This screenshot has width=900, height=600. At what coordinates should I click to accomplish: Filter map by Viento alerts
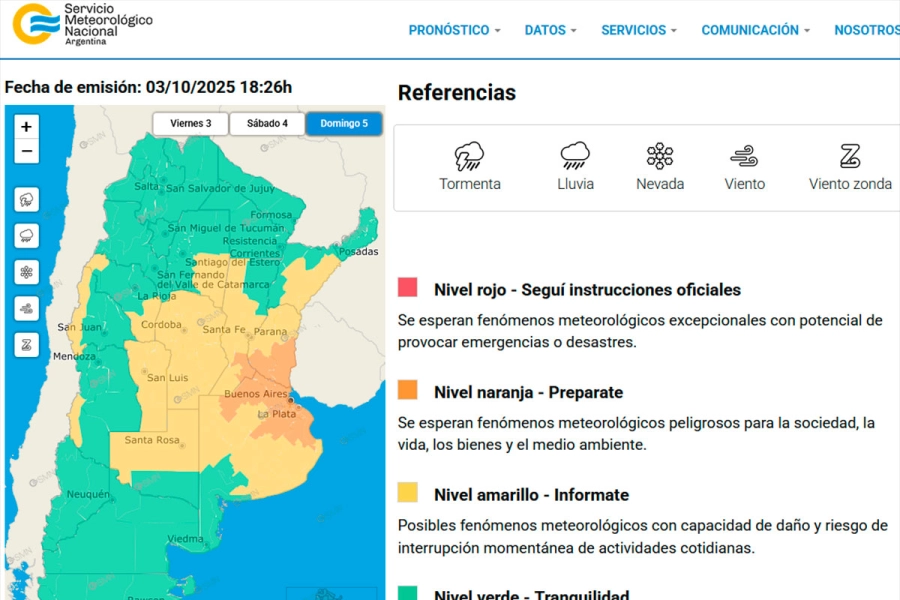point(27,308)
